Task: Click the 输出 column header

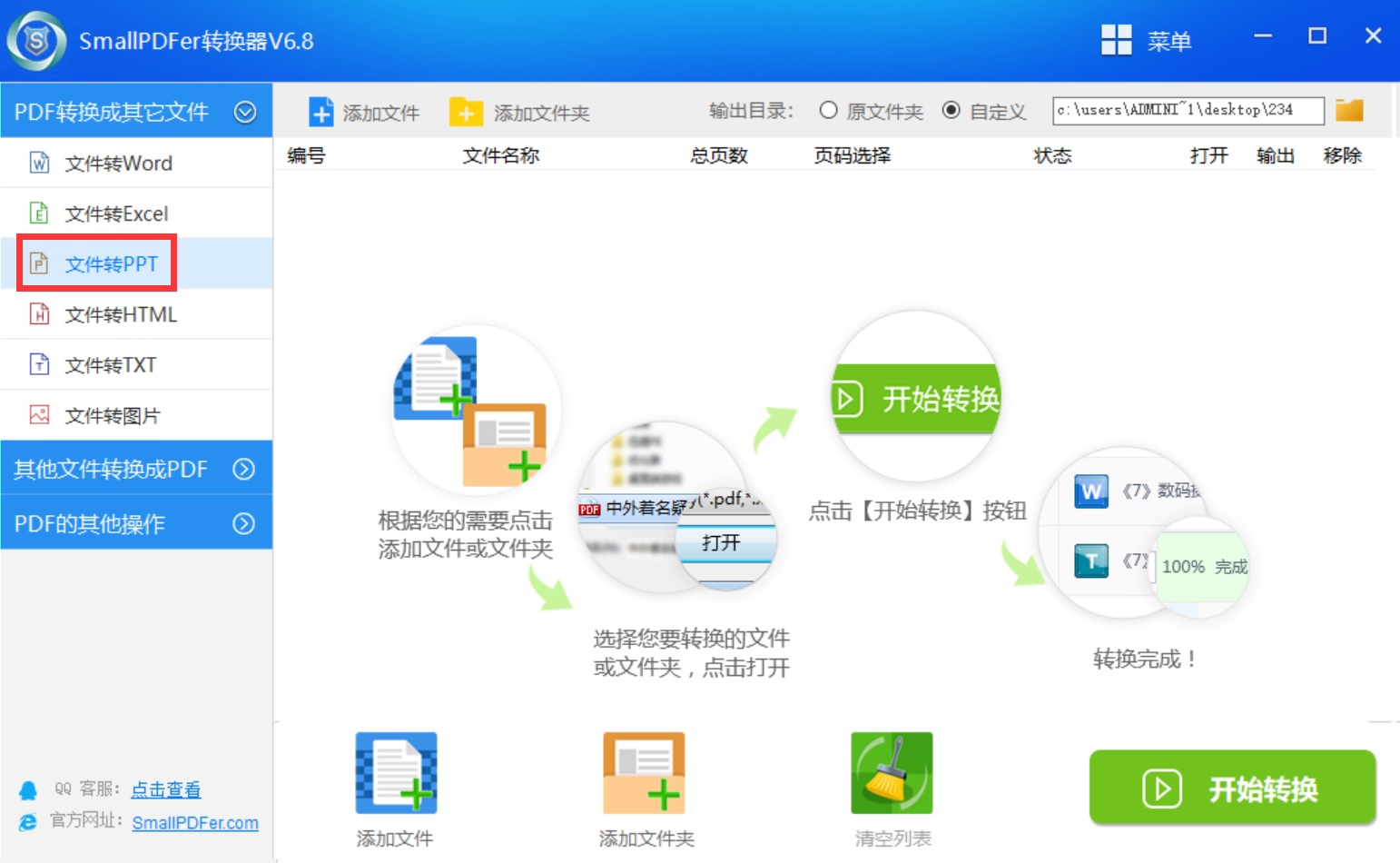Action: coord(1276,155)
